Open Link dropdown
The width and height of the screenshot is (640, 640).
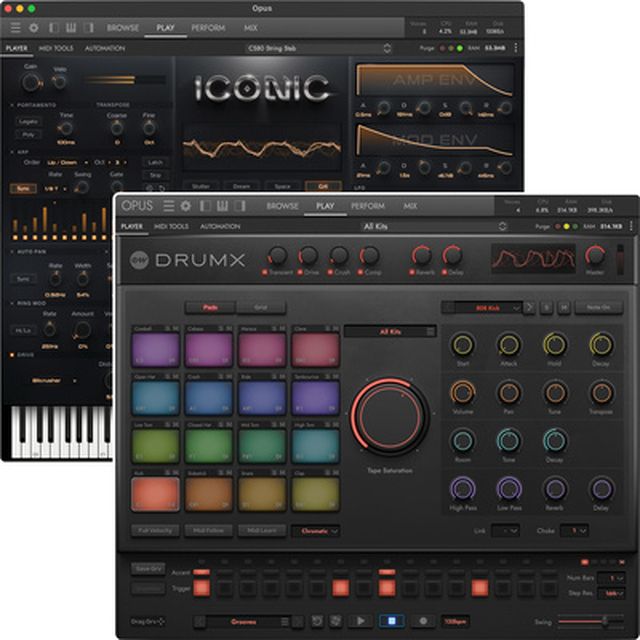pyautogui.click(x=505, y=531)
